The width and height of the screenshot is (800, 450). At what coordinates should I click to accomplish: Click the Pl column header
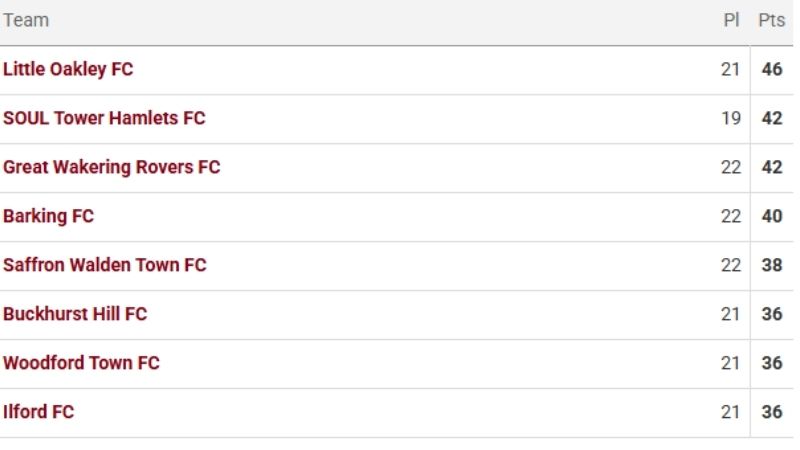coord(731,20)
